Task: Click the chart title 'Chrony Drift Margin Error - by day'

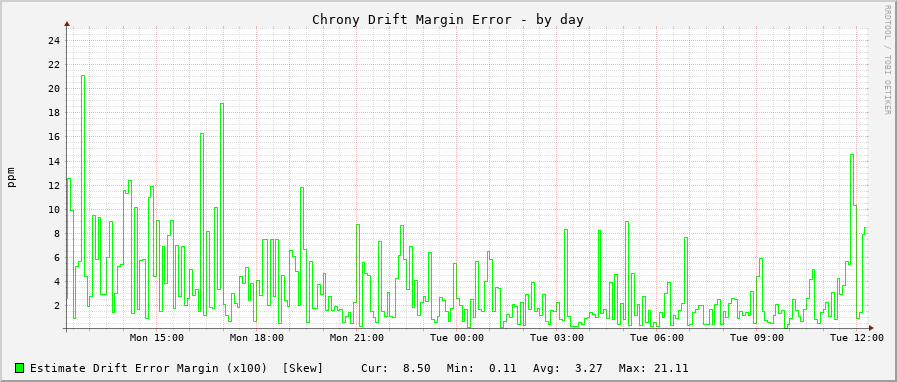Action: pyautogui.click(x=447, y=19)
